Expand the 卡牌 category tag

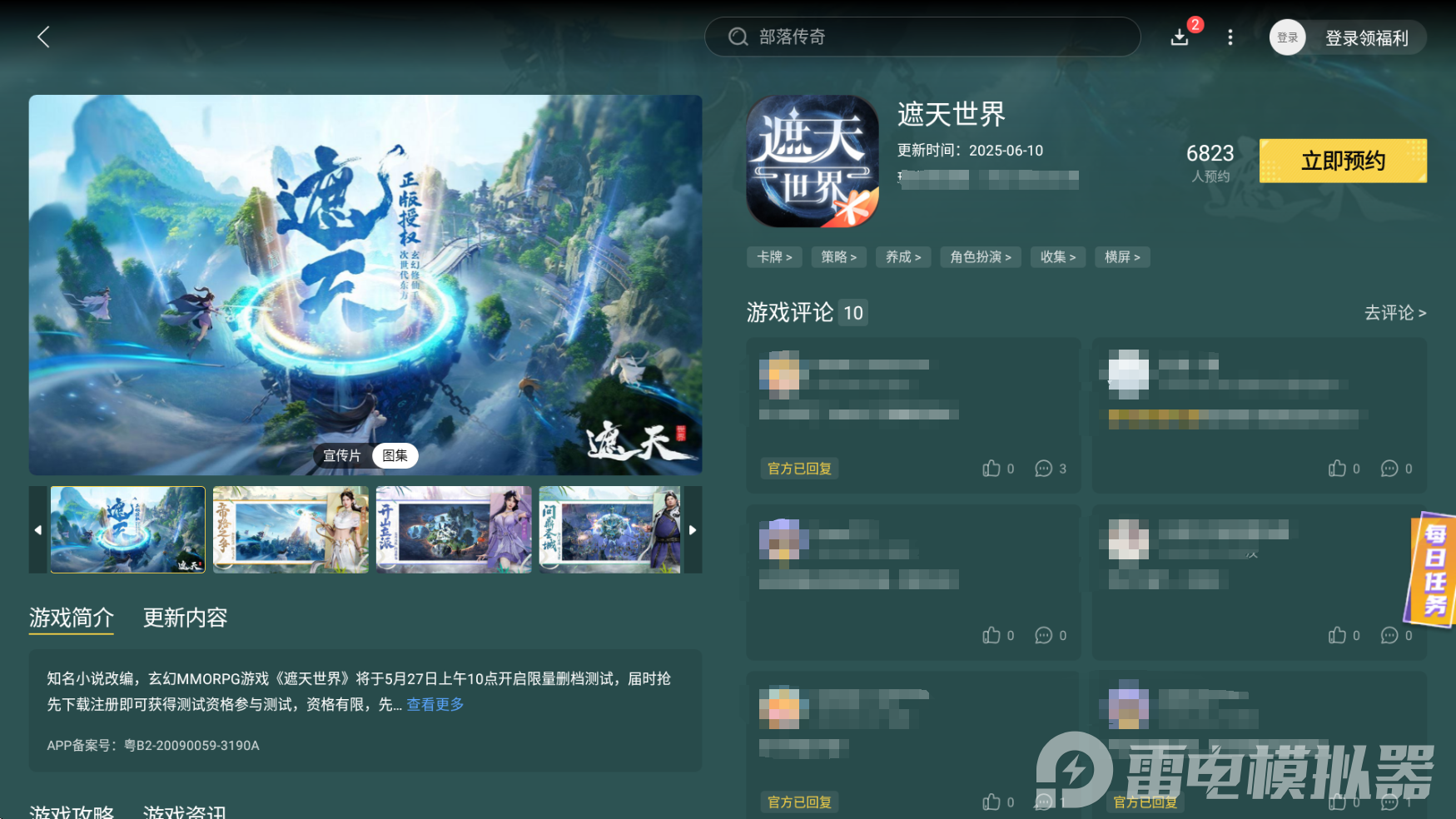[773, 257]
